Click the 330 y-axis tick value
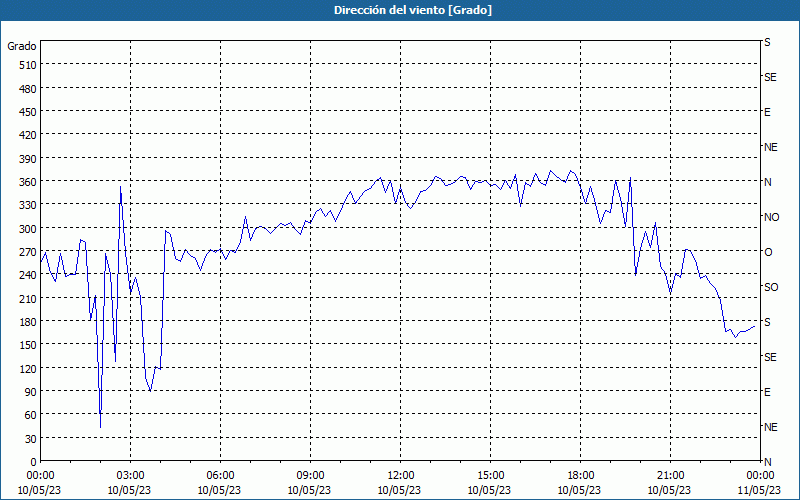Image resolution: width=800 pixels, height=500 pixels. coord(28,205)
